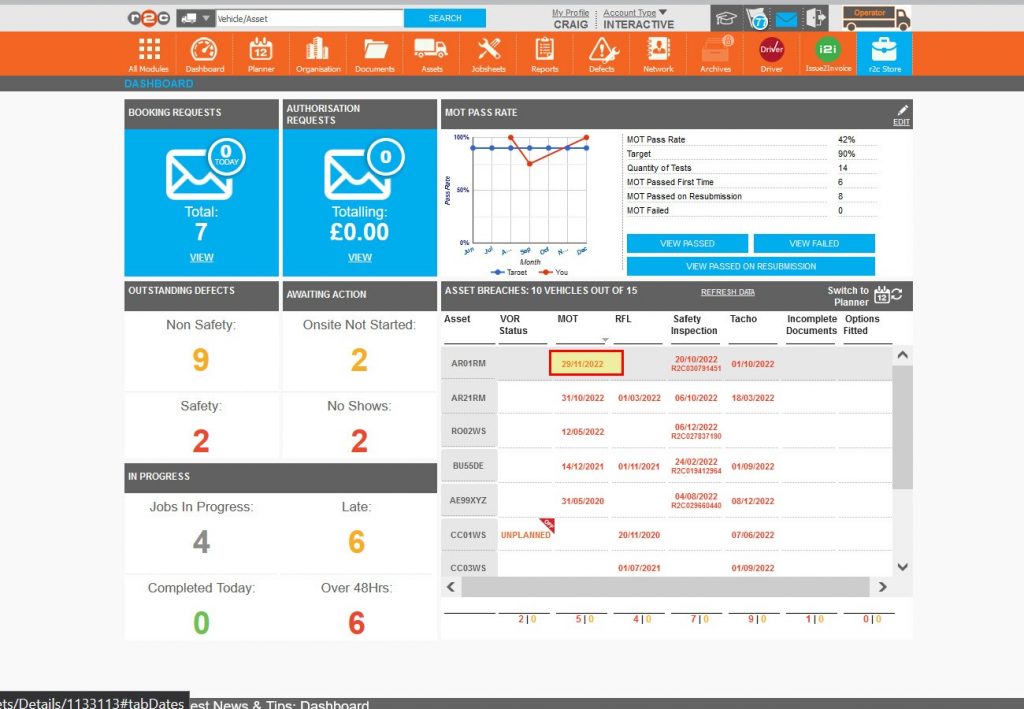
Task: Click the REFRESH DATA link
Action: (728, 292)
